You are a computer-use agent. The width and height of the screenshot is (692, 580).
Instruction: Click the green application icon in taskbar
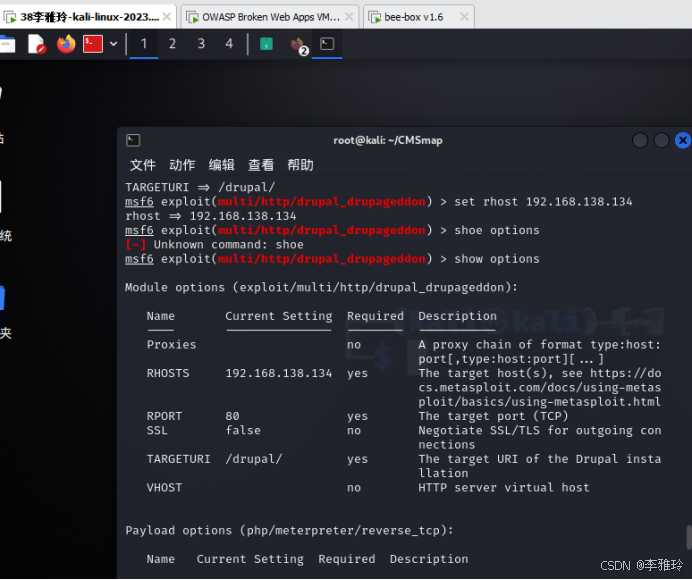[266, 44]
